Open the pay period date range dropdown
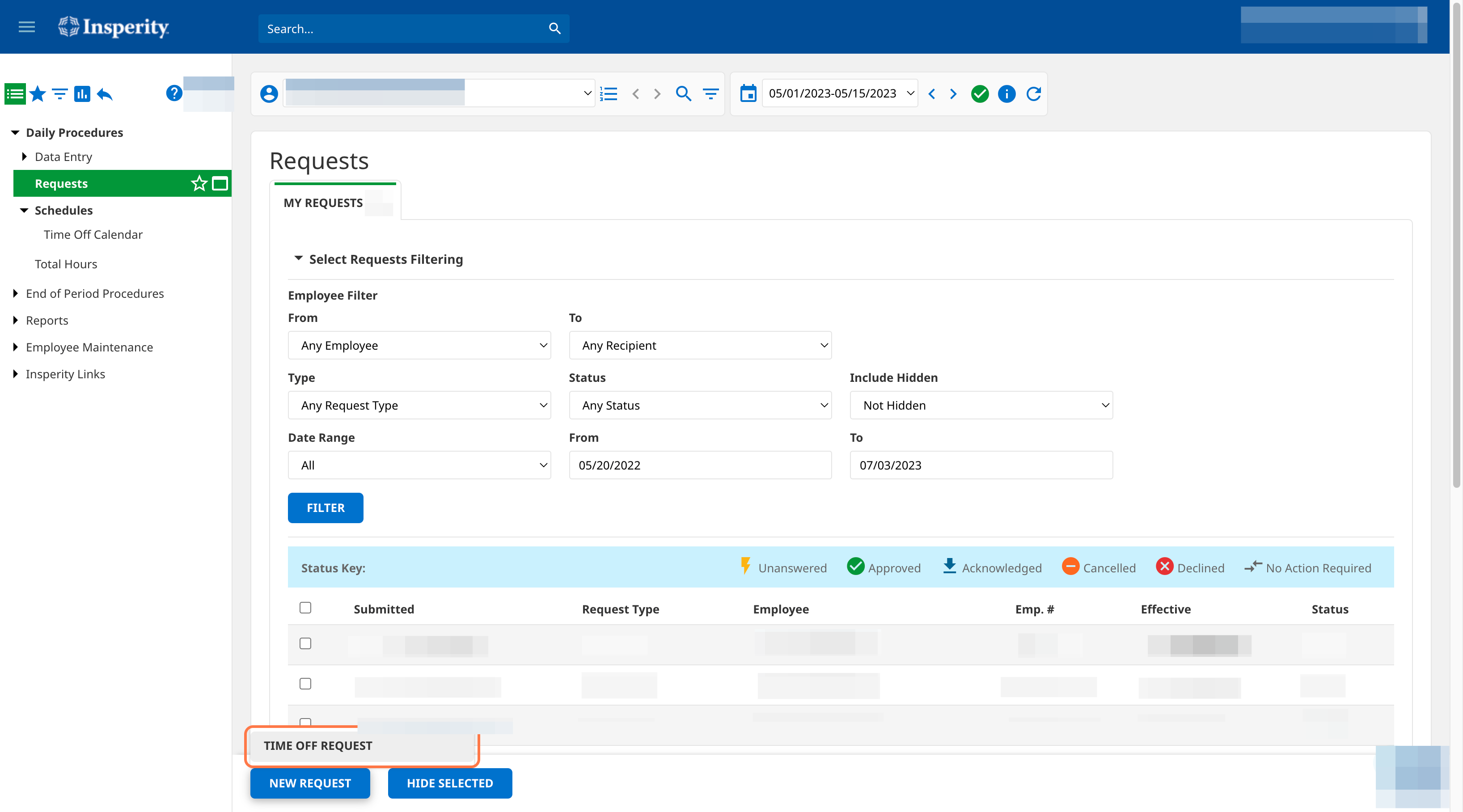1463x812 pixels. click(x=840, y=93)
